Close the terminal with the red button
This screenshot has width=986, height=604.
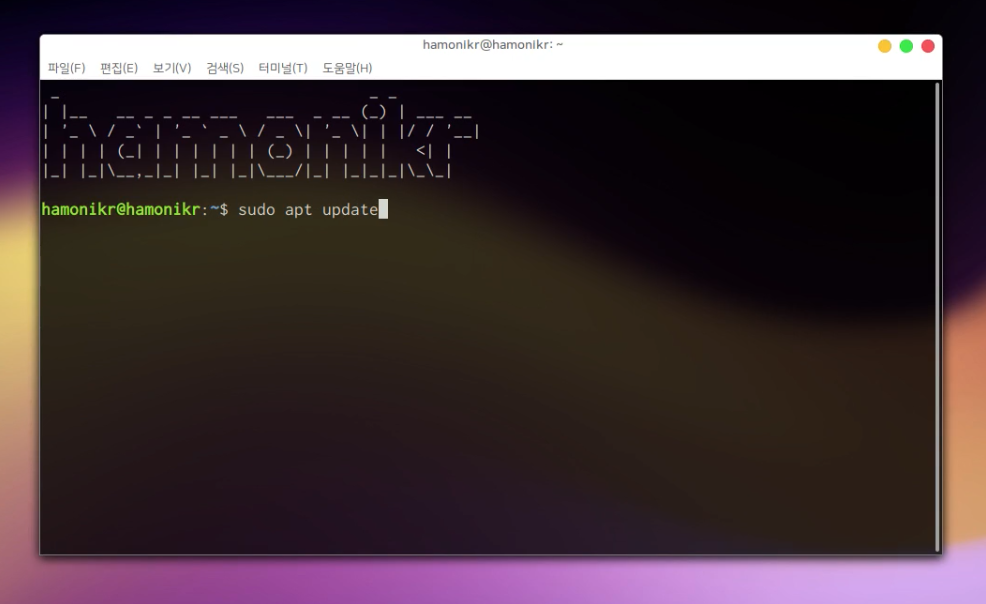tap(928, 46)
